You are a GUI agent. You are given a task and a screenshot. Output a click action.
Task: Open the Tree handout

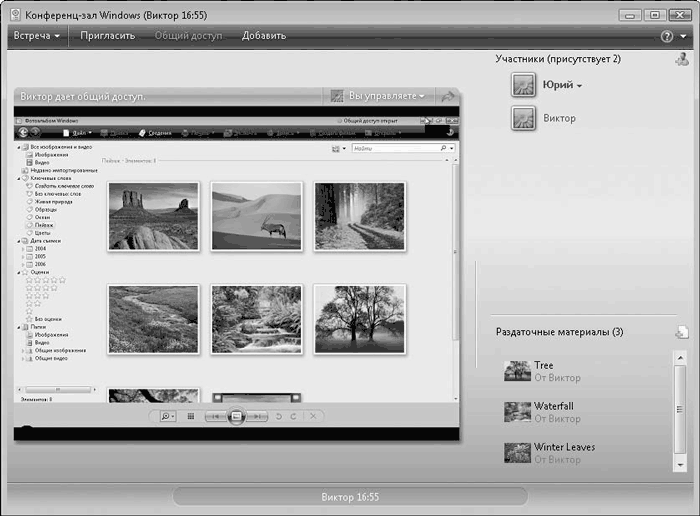pyautogui.click(x=543, y=366)
